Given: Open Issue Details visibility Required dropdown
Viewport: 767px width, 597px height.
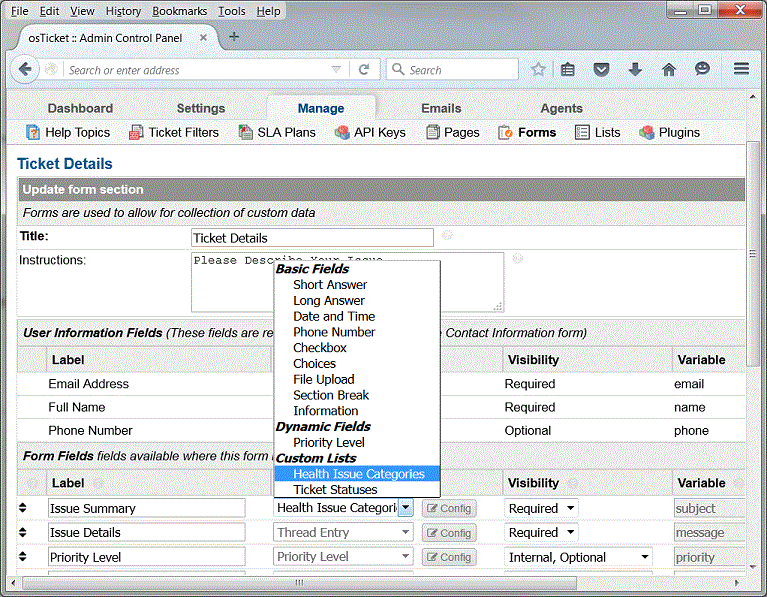Looking at the screenshot, I should tap(541, 532).
